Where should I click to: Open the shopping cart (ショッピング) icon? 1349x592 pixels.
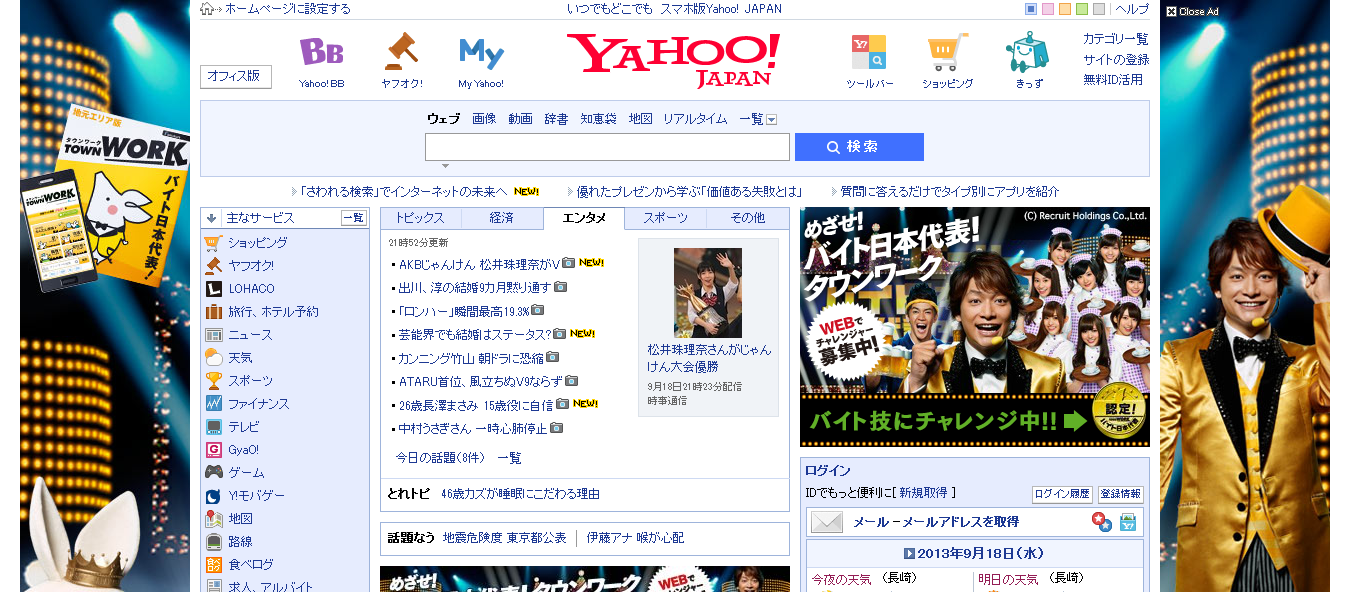point(947,52)
